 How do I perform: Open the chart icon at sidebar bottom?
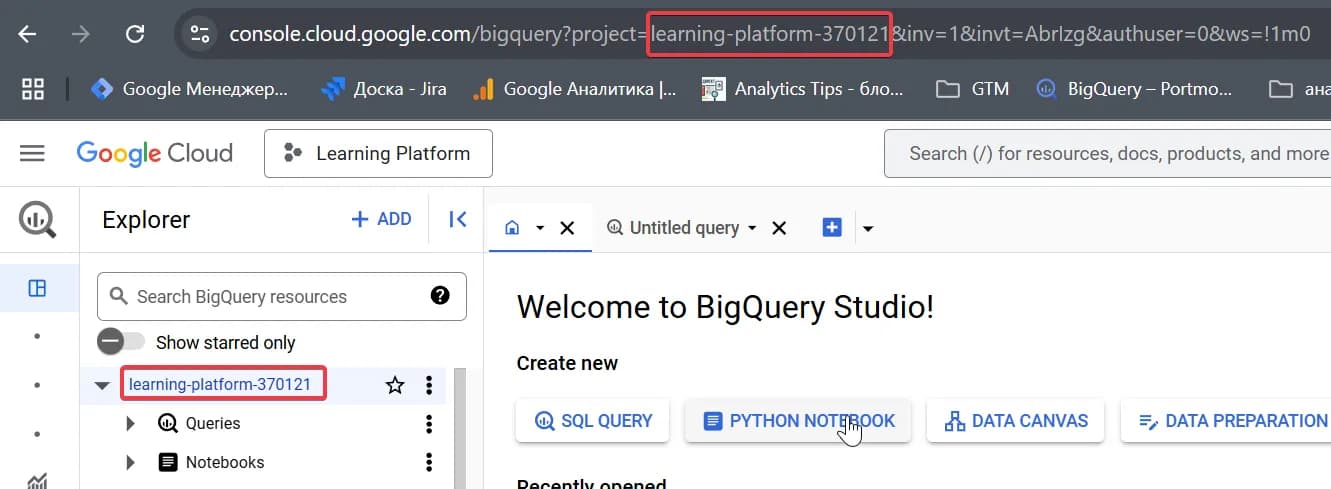coord(37,481)
